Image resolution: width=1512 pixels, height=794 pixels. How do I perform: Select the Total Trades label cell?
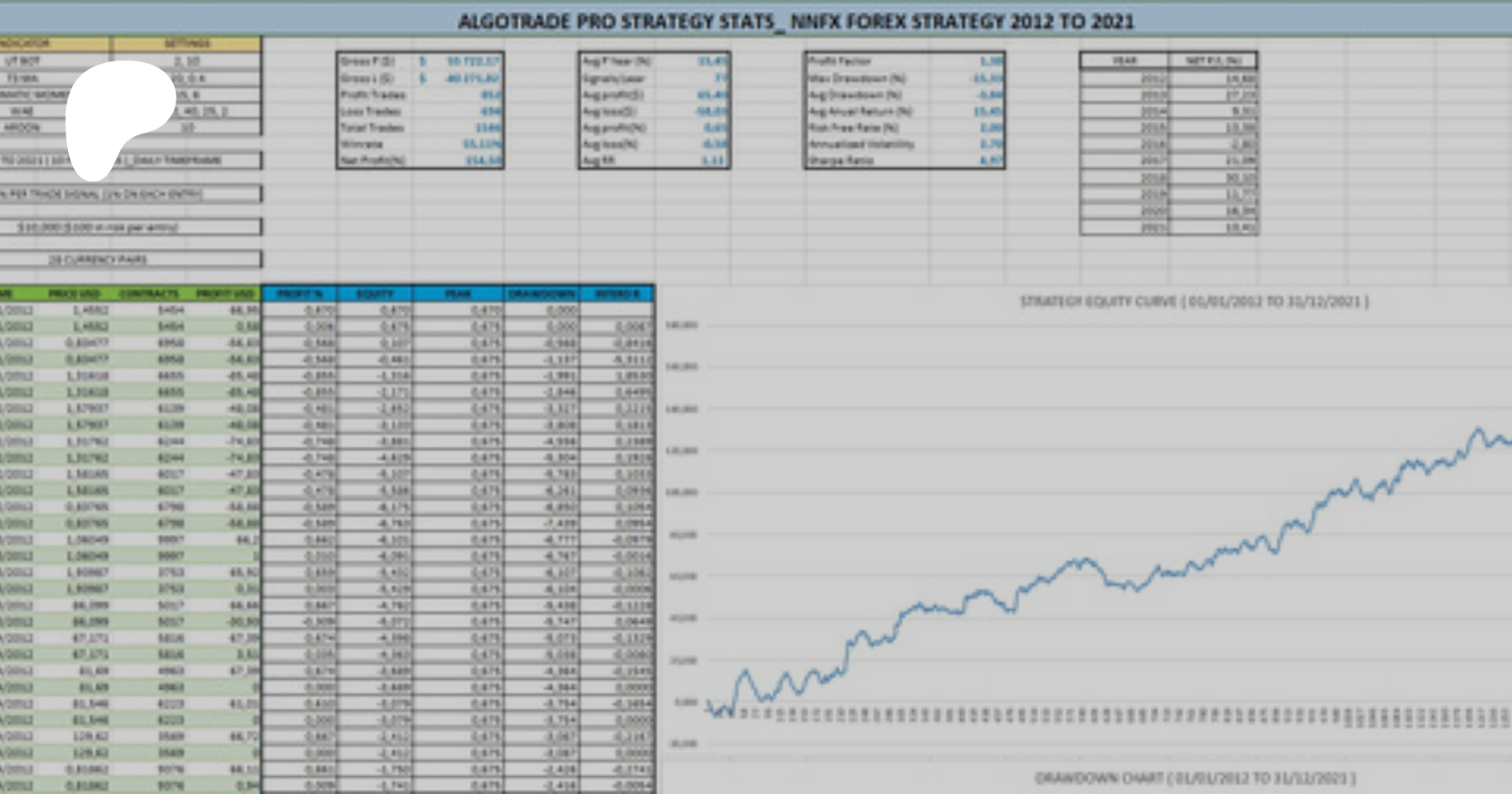[372, 128]
